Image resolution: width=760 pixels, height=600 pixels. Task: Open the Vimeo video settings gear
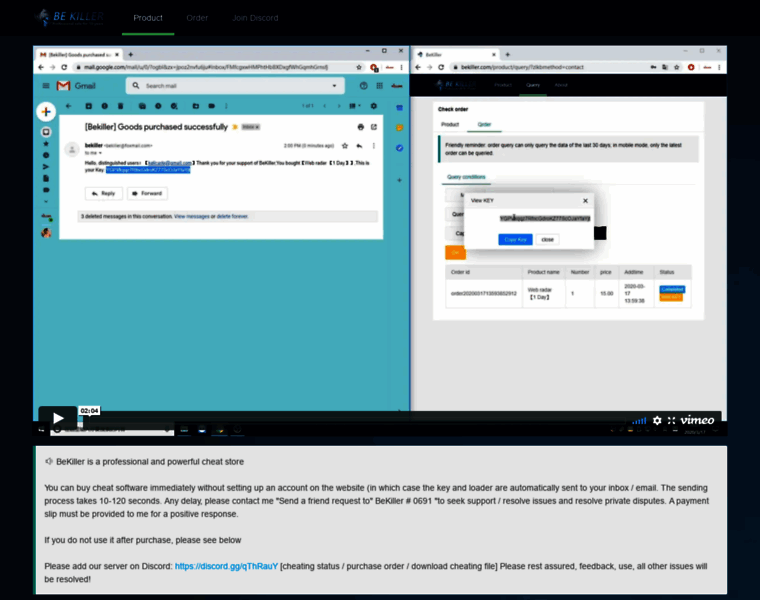[657, 421]
